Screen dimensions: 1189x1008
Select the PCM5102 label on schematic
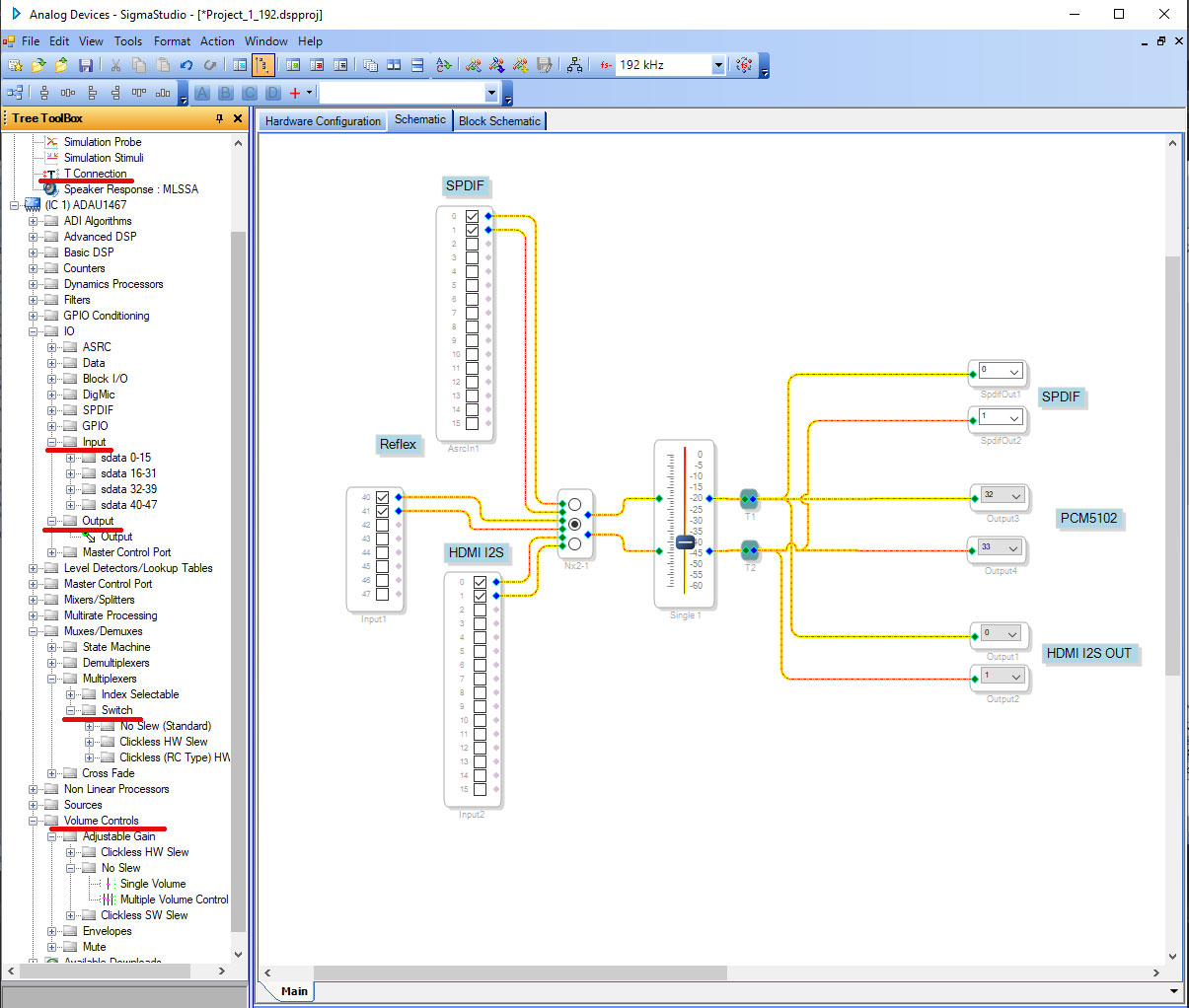[1089, 518]
